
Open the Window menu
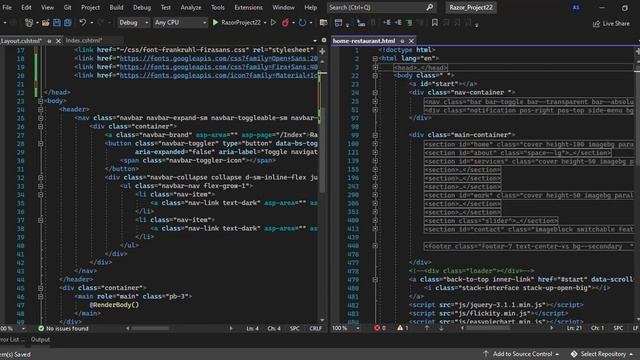(283, 7)
